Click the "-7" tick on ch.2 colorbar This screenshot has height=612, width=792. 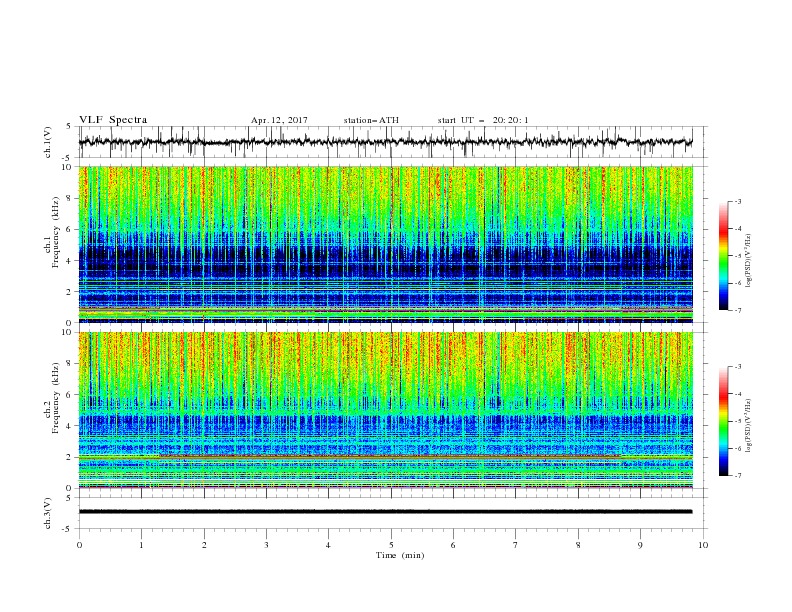(737, 476)
